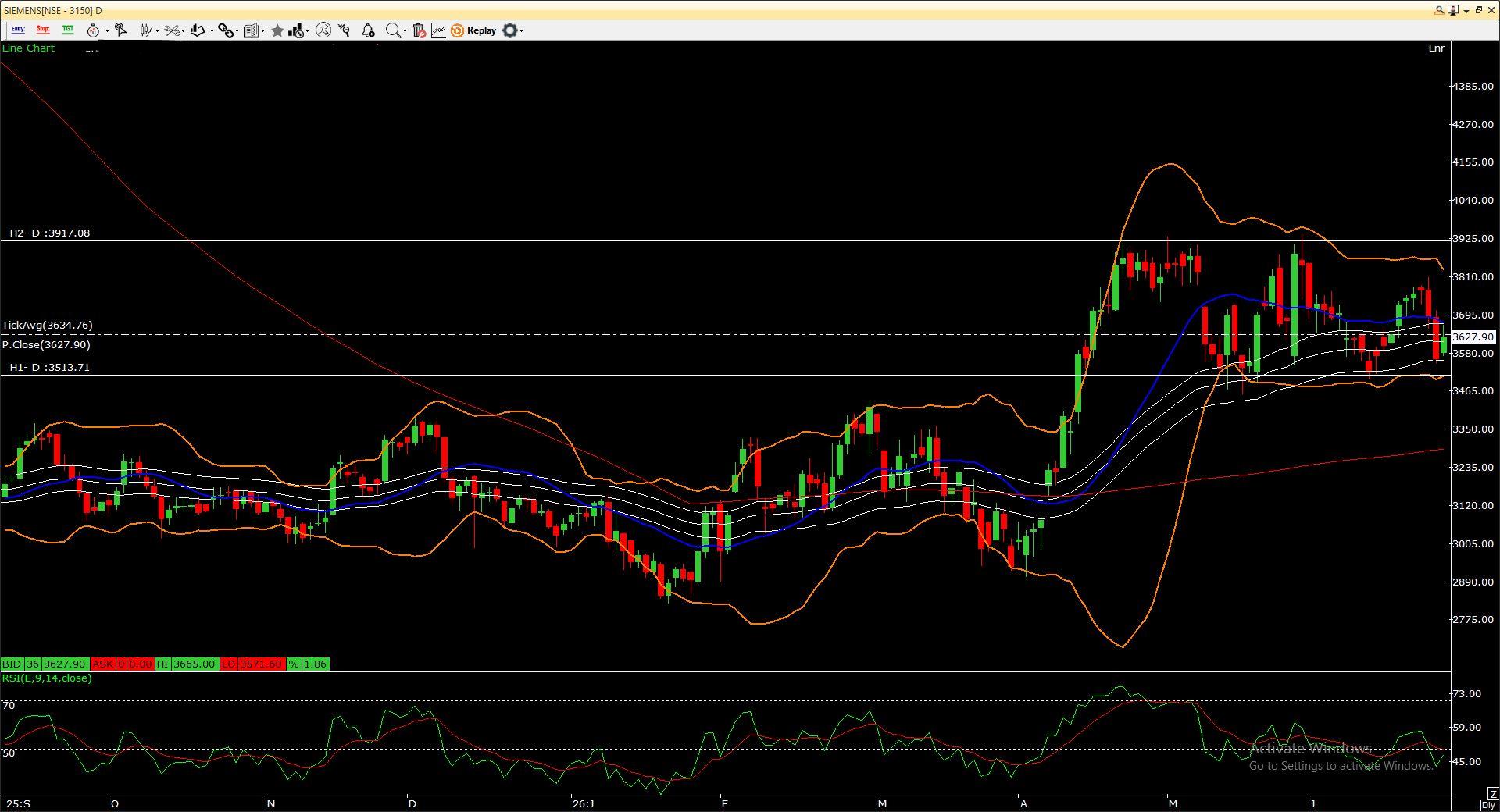
Task: Click the shuffle compare symbols icon
Action: [323, 30]
